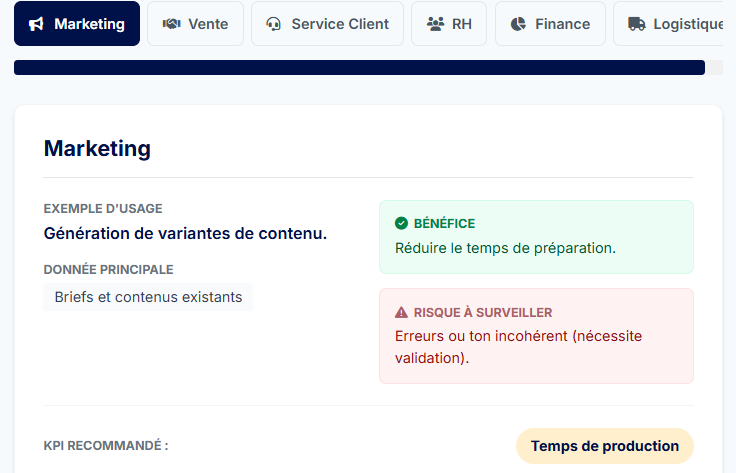Switch to the Vente tab

pyautogui.click(x=195, y=23)
